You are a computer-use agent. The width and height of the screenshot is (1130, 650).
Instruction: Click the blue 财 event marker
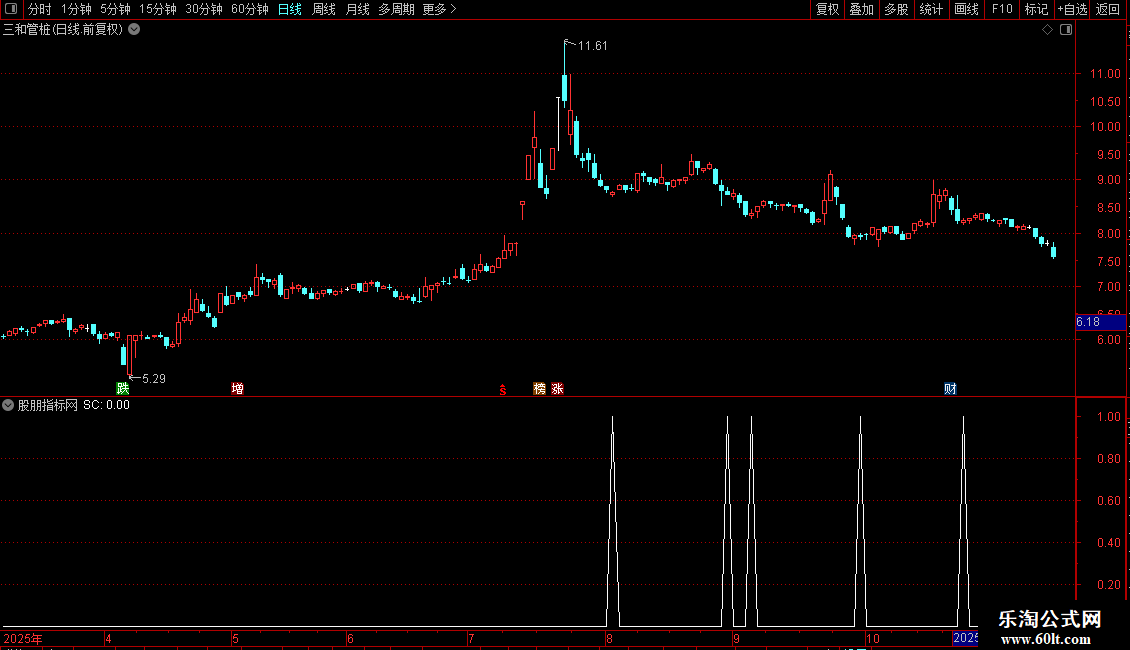950,388
